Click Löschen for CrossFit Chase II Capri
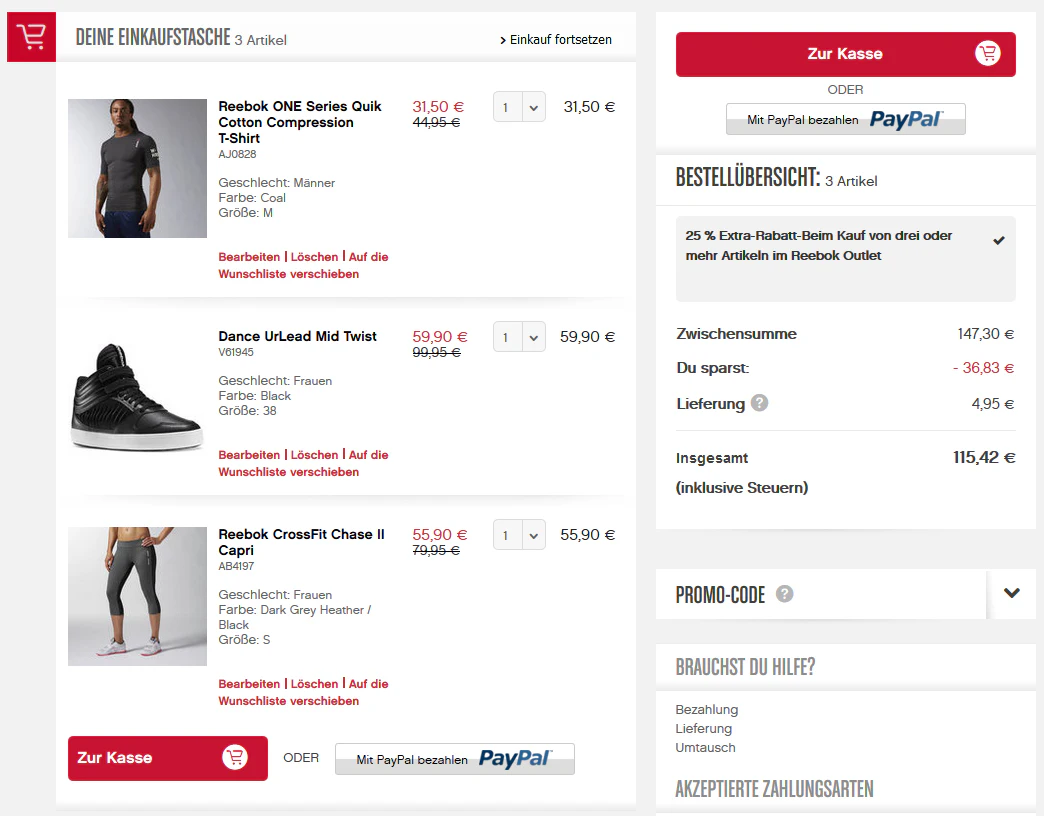The height and width of the screenshot is (816, 1044). (x=314, y=684)
